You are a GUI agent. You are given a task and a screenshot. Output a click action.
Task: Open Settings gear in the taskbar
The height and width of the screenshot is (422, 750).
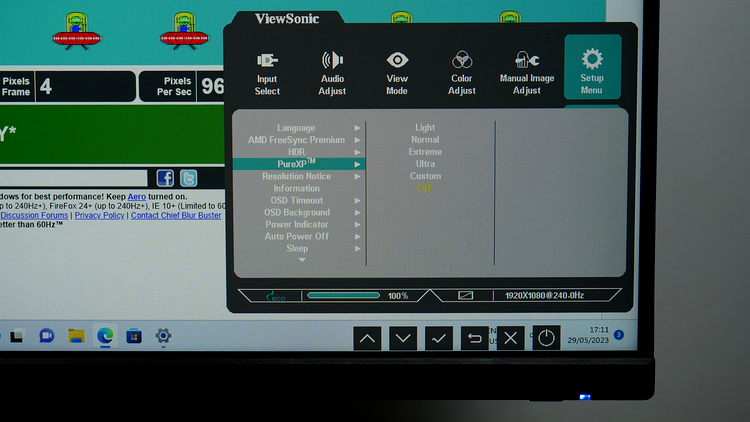click(x=163, y=336)
